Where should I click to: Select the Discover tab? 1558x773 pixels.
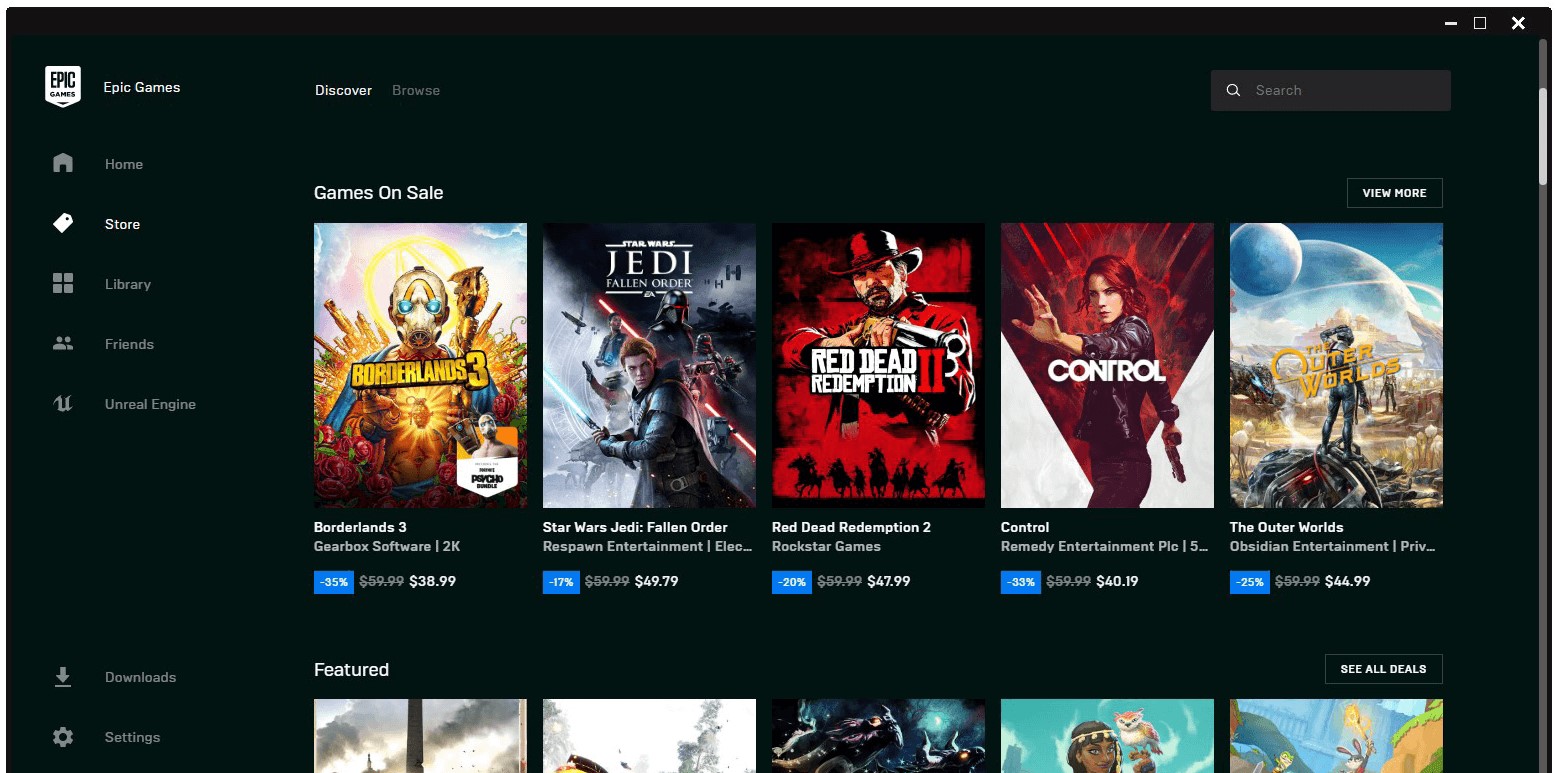pos(343,90)
